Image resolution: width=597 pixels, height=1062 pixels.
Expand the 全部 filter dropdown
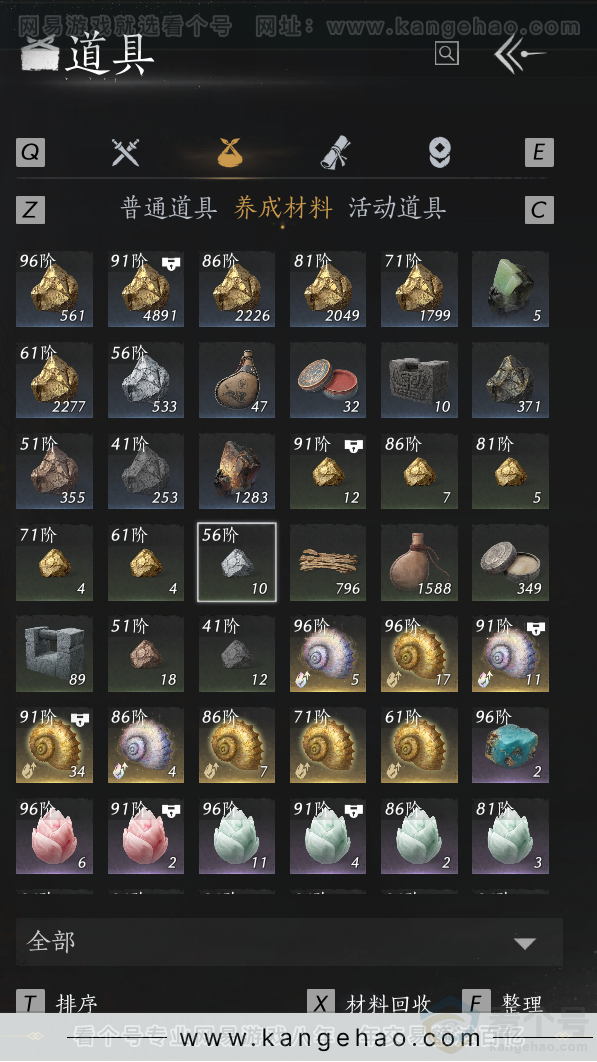pyautogui.click(x=289, y=942)
